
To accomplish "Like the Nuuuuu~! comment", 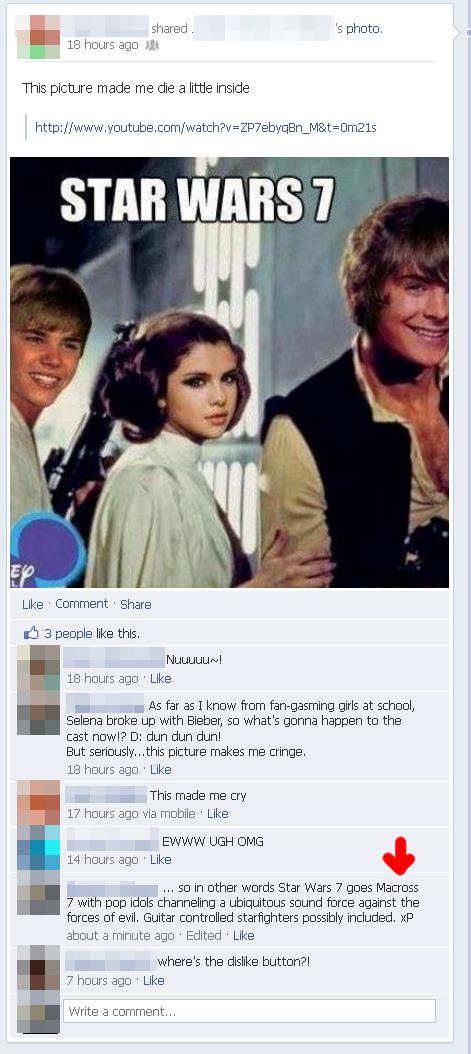I will pyautogui.click(x=161, y=678).
